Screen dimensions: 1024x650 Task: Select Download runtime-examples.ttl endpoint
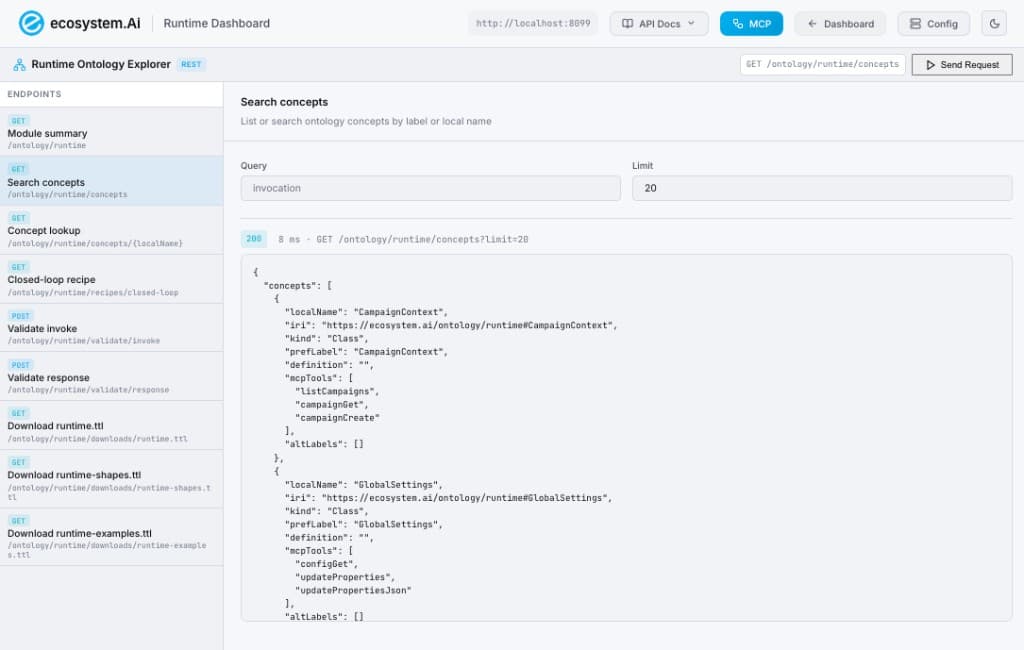click(112, 537)
